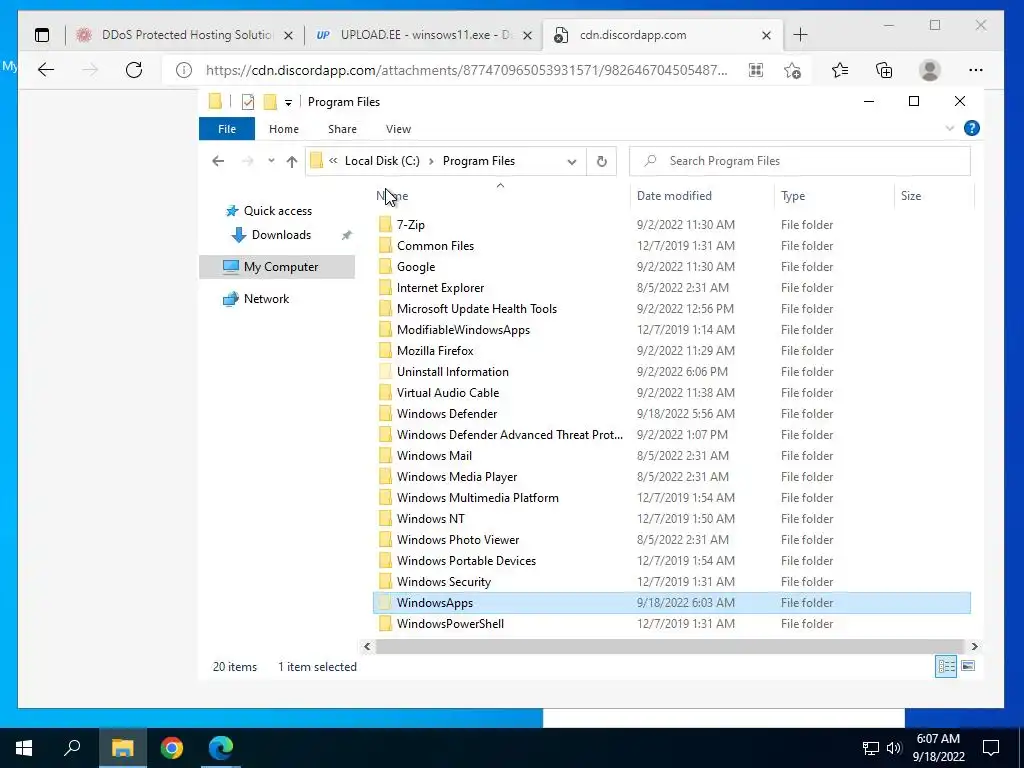Go back in File Explorer
Image resolution: width=1024 pixels, height=768 pixels.
(218, 161)
